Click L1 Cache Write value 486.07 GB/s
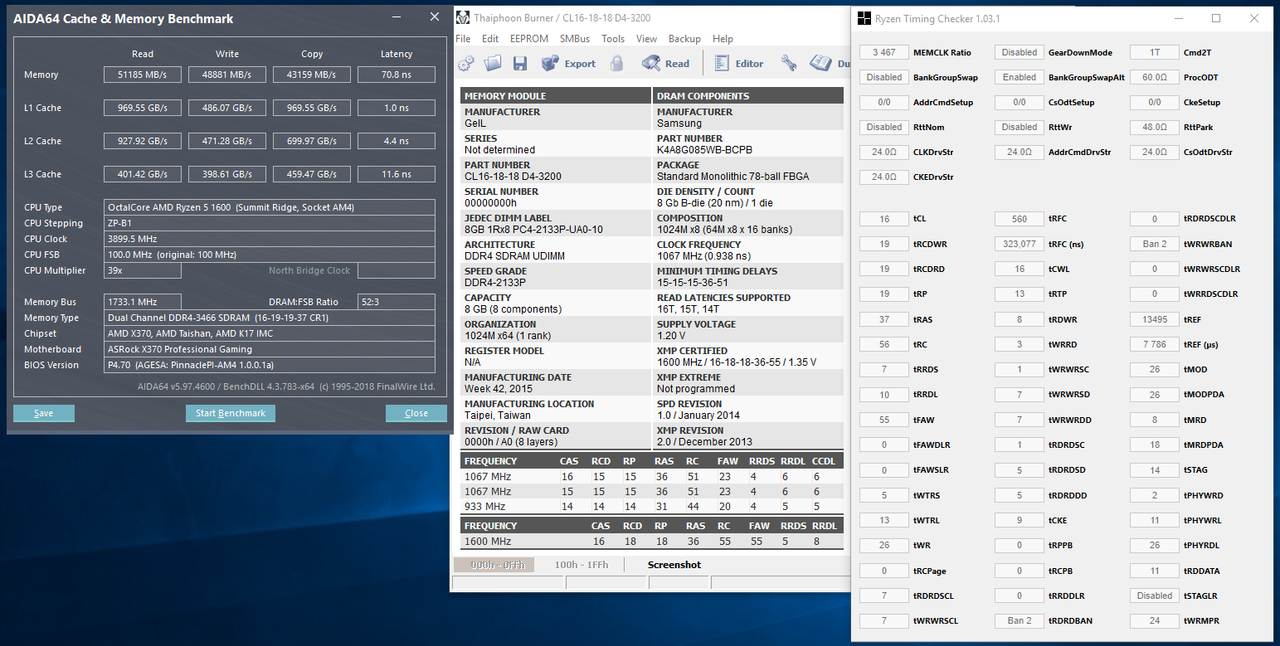The width and height of the screenshot is (1280, 646). tap(227, 108)
